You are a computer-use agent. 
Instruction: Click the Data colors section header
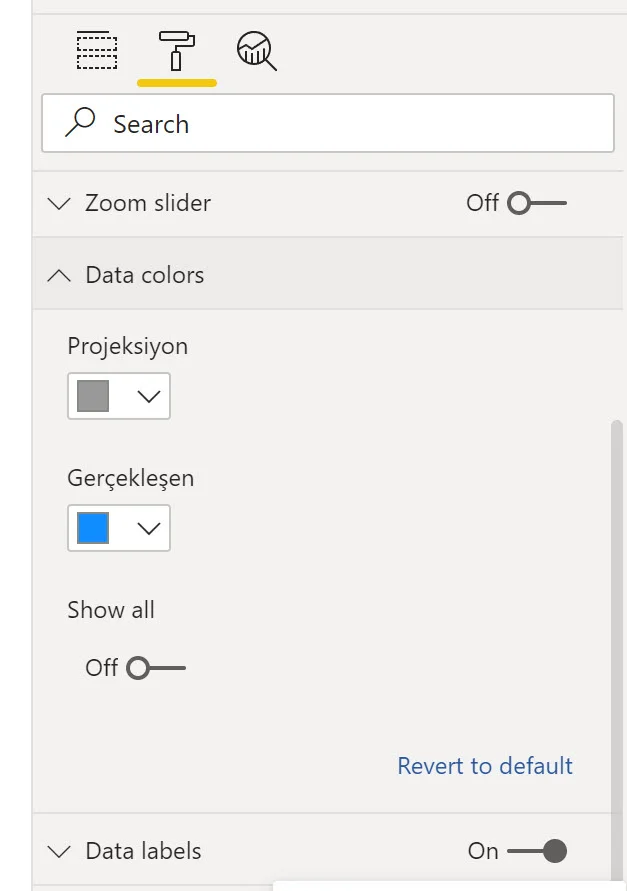[145, 275]
